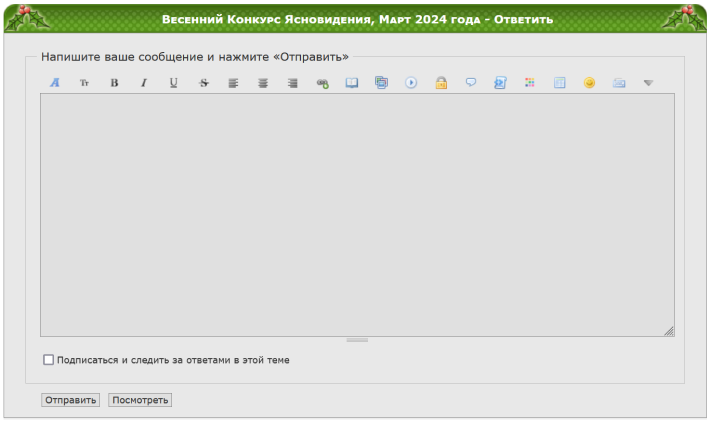Toggle italic text formatting
This screenshot has height=423, width=710.
(143, 83)
